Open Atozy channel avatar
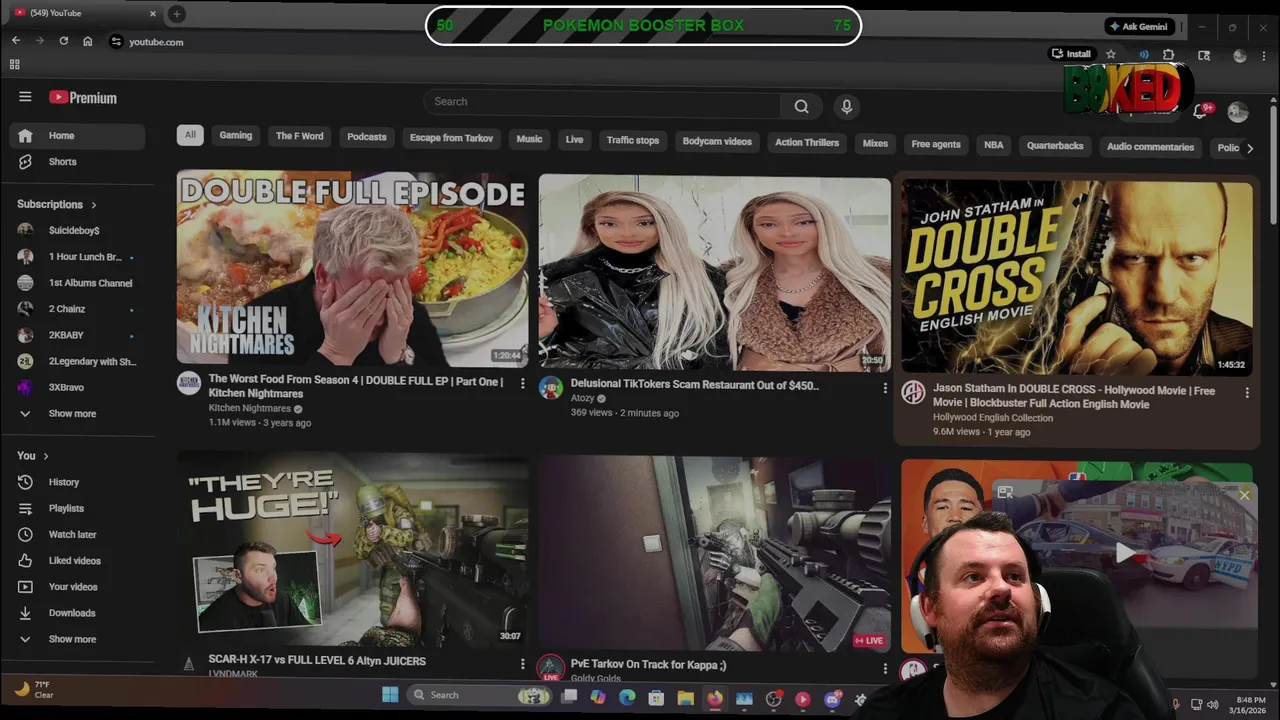 pyautogui.click(x=551, y=388)
